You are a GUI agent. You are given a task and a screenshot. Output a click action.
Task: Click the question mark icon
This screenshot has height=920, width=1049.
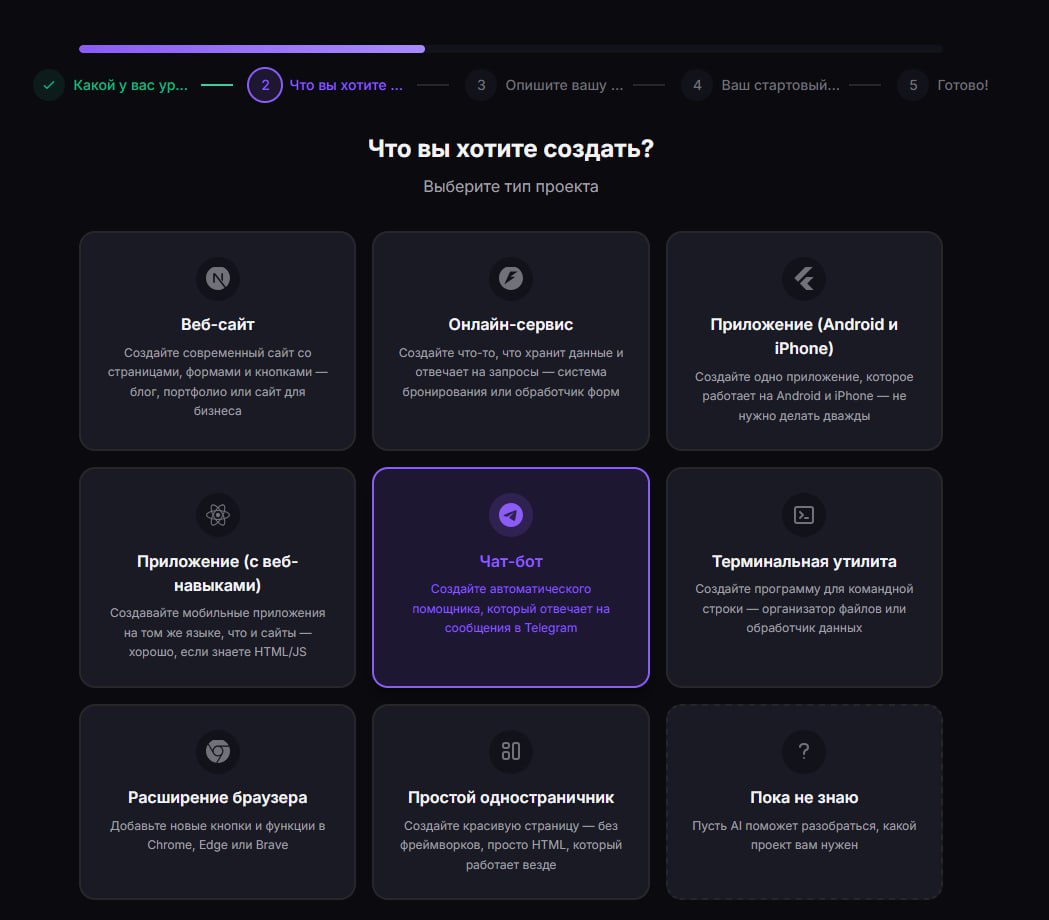click(x=804, y=751)
